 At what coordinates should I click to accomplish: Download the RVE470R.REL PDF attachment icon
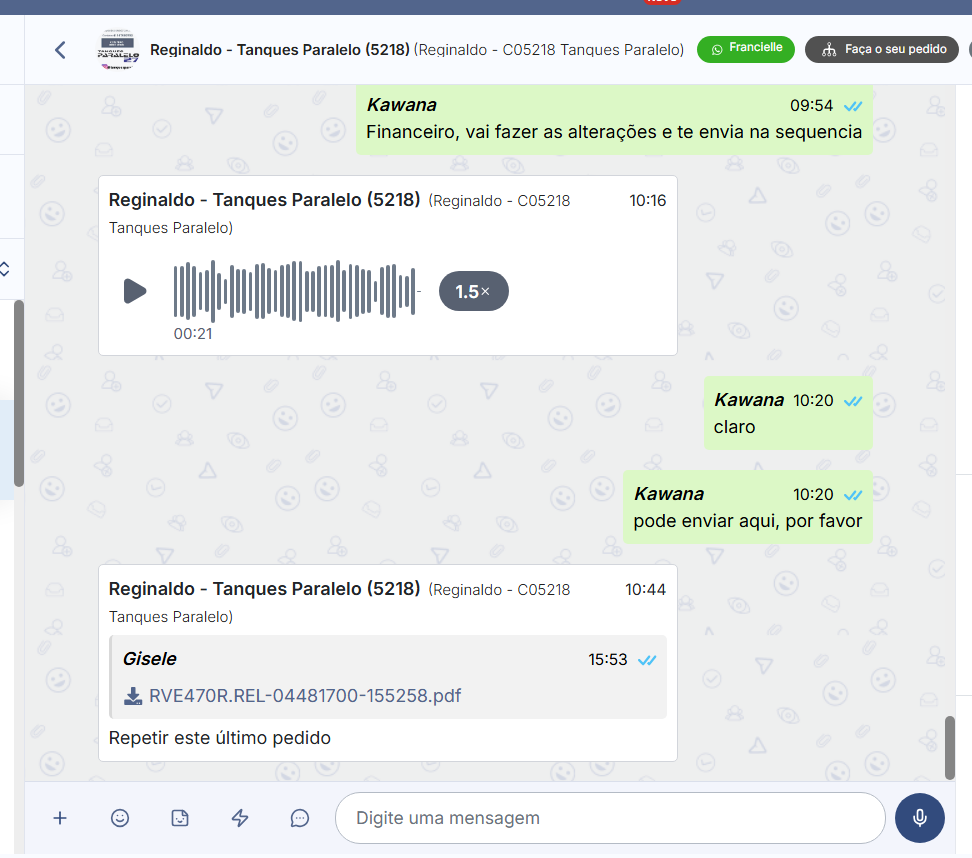click(x=133, y=696)
